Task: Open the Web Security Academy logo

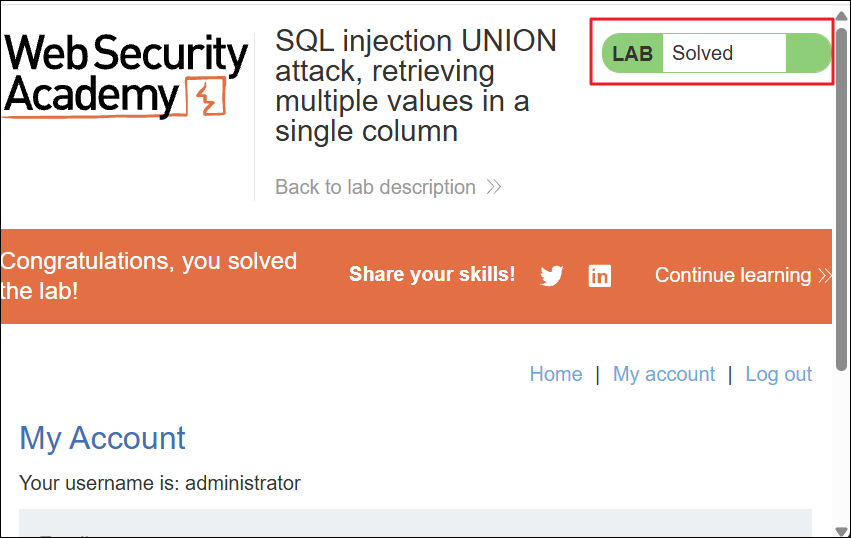Action: (125, 75)
